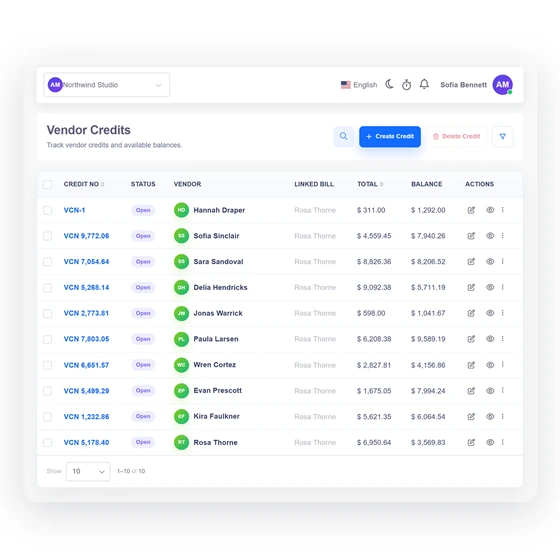The height and width of the screenshot is (560, 560).
Task: Open more actions for Jonas Warrick row
Action: 502,312
